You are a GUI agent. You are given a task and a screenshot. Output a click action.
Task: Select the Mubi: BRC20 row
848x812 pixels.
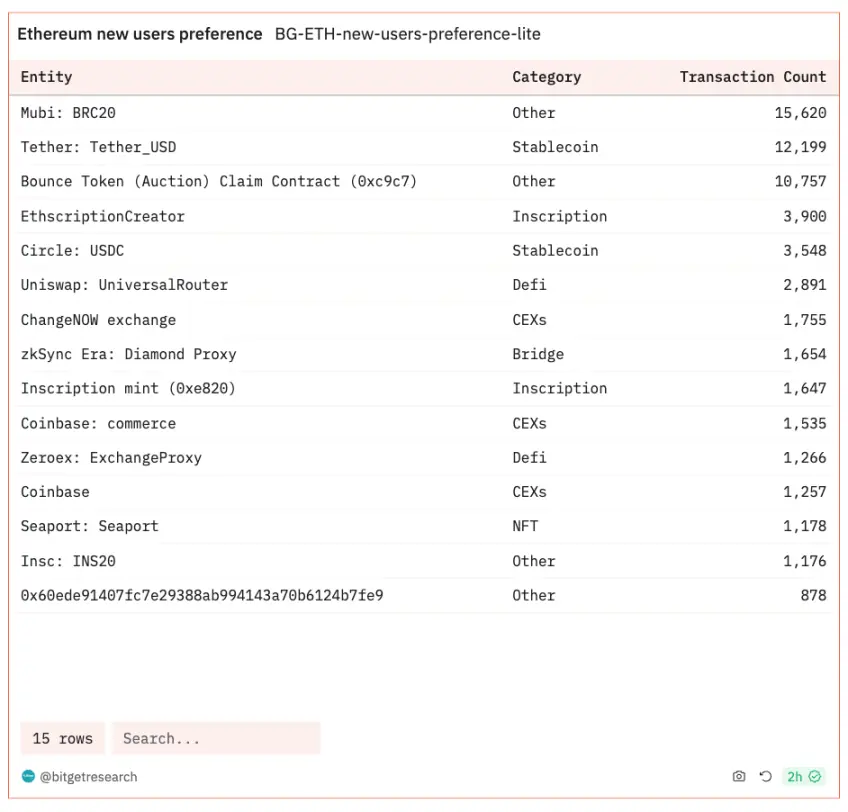[68, 113]
